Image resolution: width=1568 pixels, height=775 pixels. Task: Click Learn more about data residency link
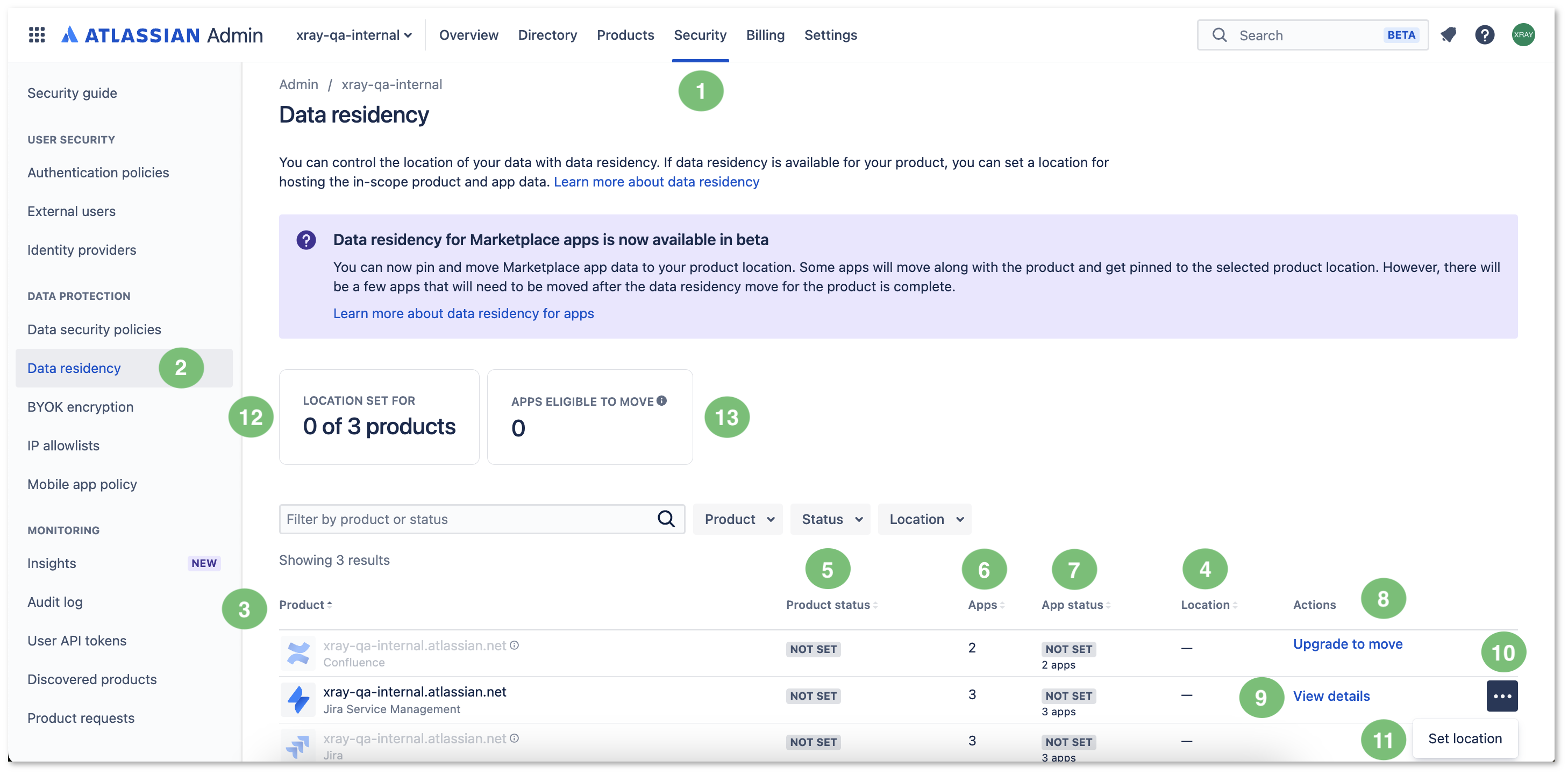coord(656,182)
